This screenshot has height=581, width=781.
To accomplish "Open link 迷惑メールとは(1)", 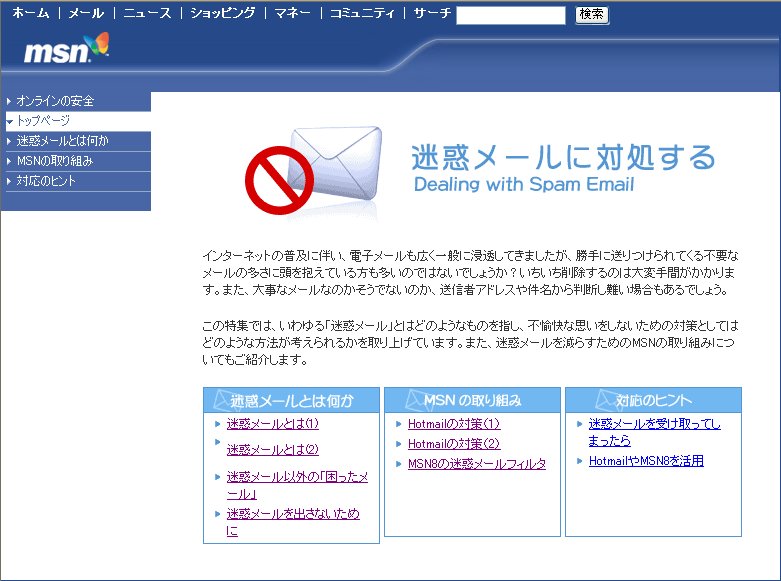I will pos(272,424).
